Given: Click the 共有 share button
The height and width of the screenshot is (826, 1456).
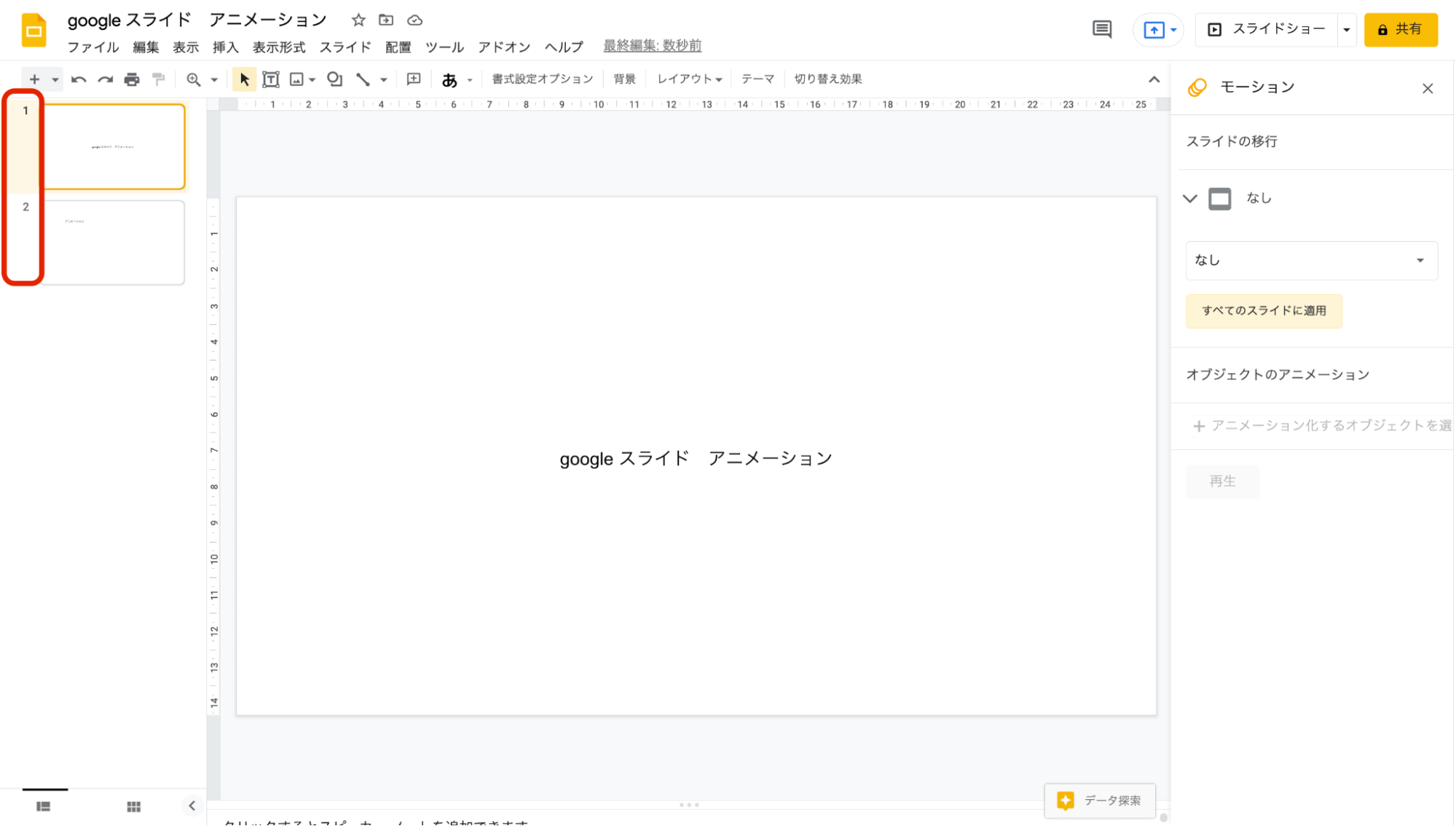Looking at the screenshot, I should [x=1401, y=30].
